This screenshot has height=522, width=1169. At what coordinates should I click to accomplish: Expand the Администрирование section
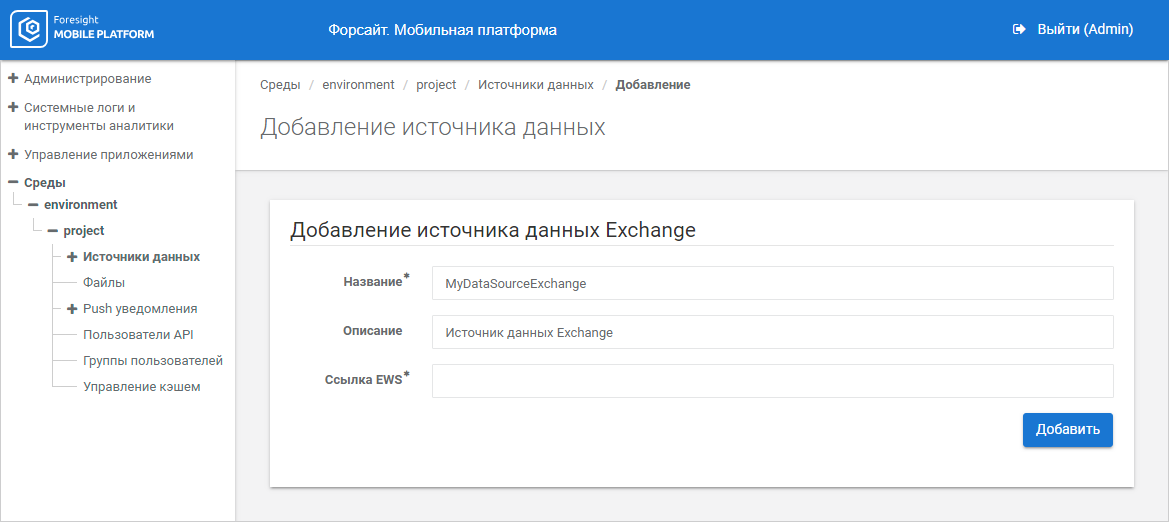[x=13, y=78]
